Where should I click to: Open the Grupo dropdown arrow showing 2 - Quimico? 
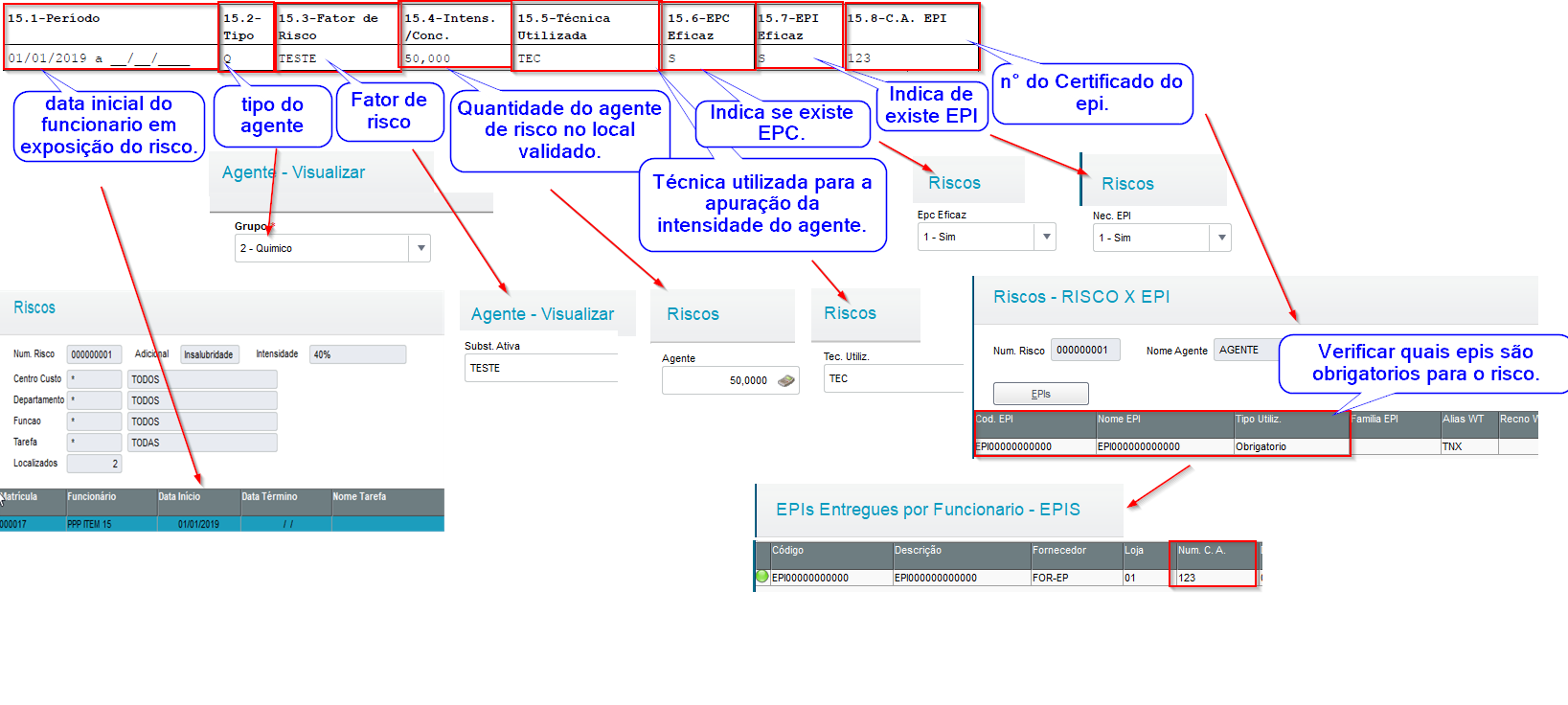coord(420,248)
